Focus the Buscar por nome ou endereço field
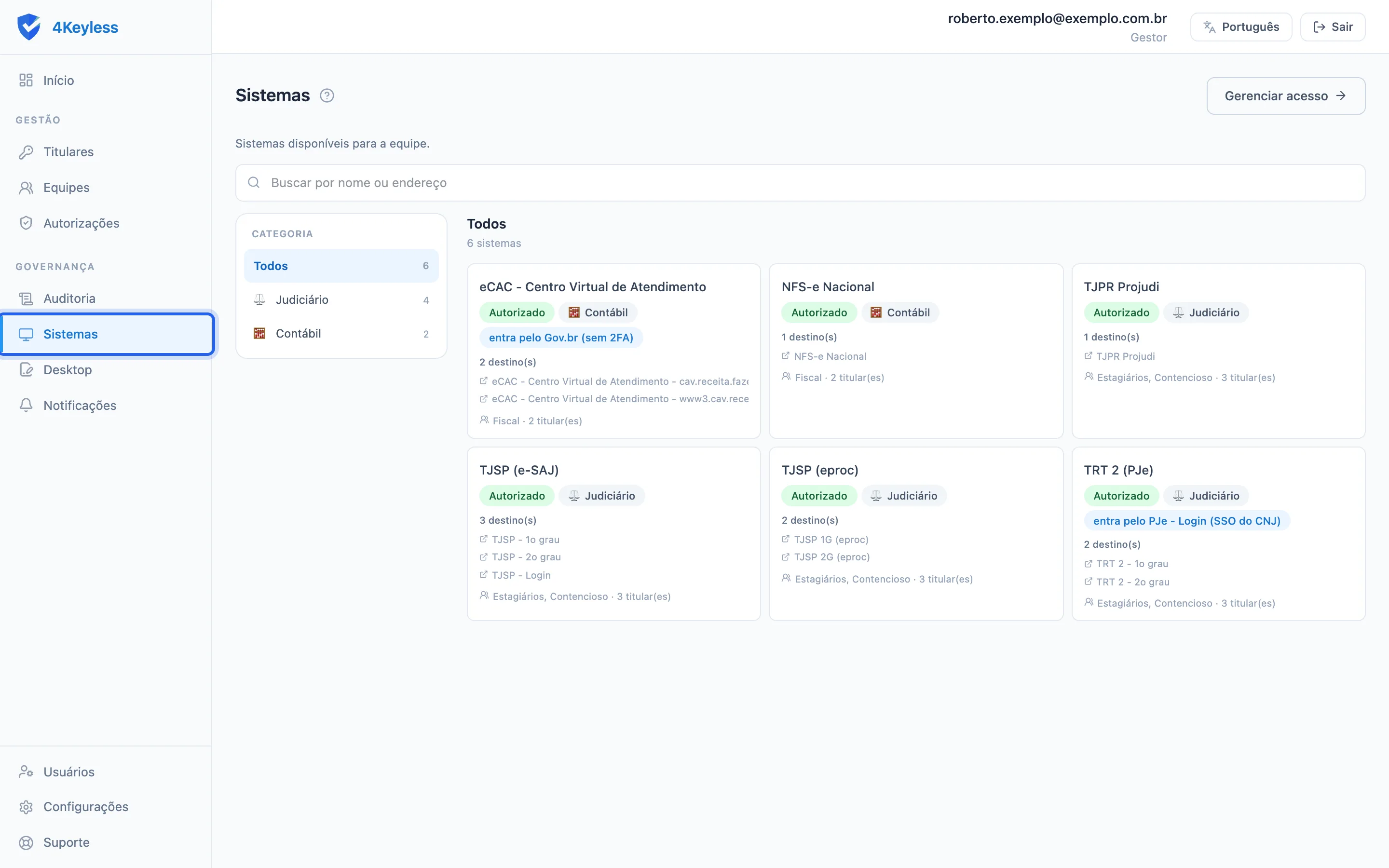 800,183
